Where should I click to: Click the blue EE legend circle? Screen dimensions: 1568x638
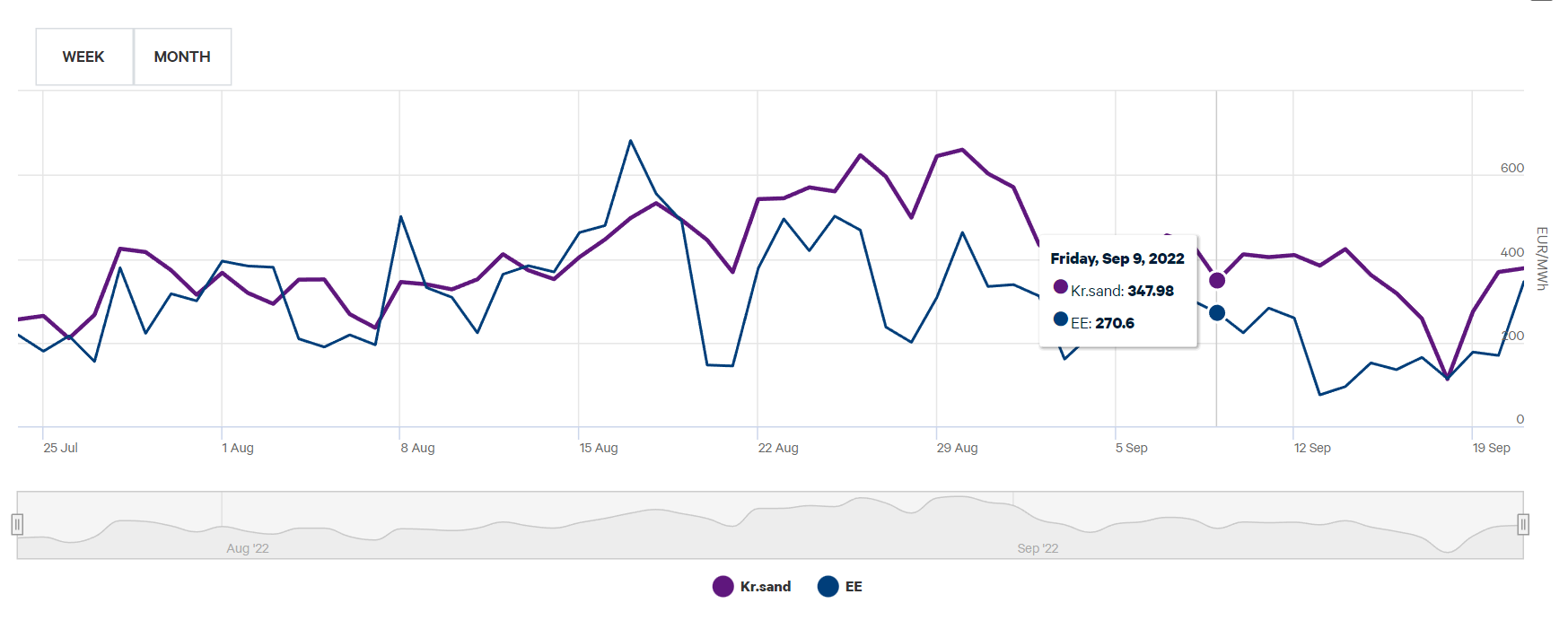[x=828, y=587]
